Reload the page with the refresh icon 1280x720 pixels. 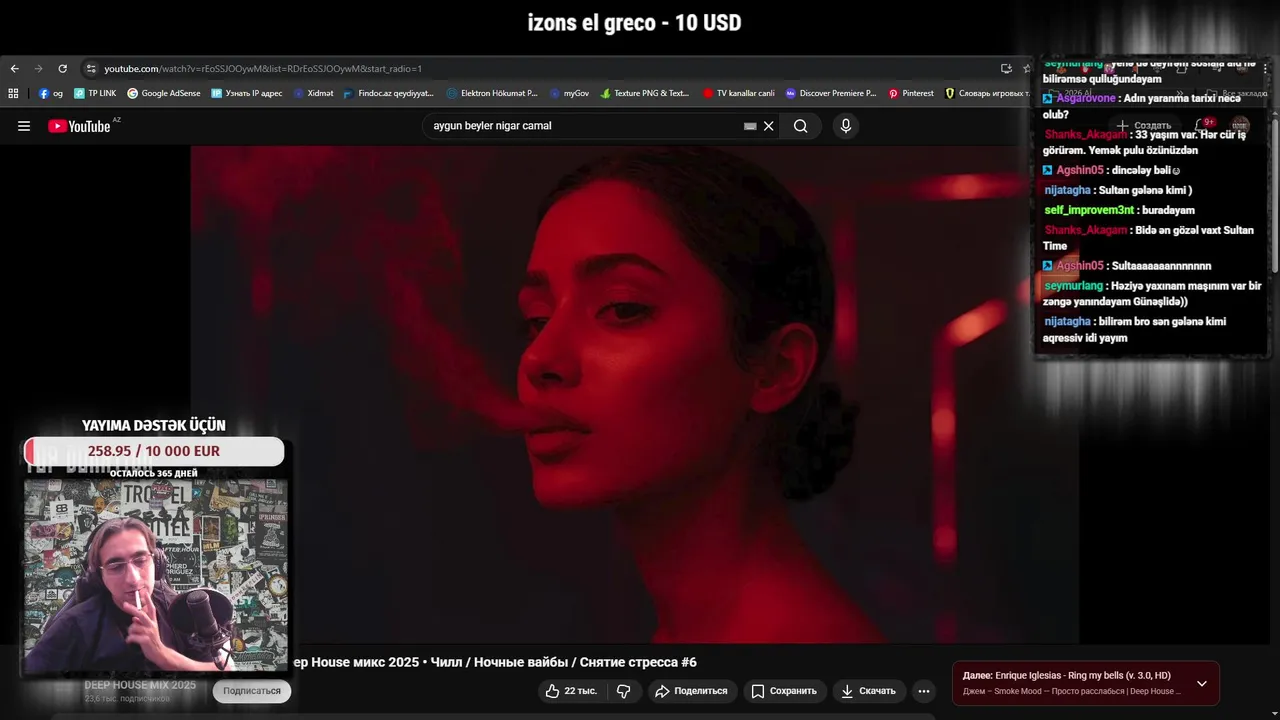tap(62, 69)
